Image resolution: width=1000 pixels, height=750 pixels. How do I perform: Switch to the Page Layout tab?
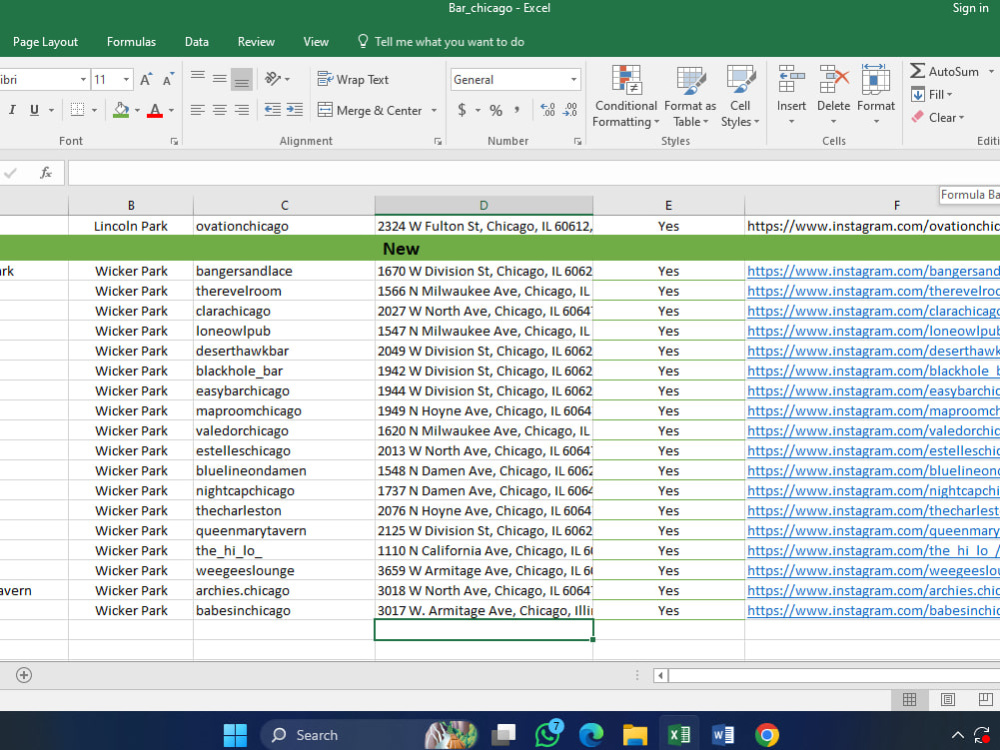pos(45,42)
